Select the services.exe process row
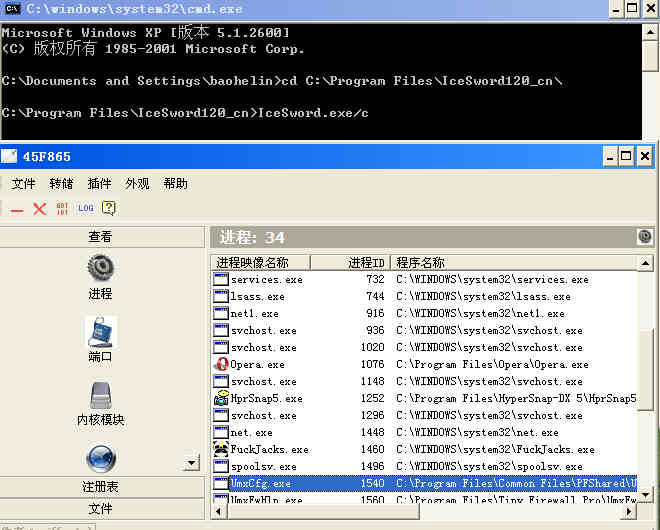The width and height of the screenshot is (660, 530). coord(424,279)
